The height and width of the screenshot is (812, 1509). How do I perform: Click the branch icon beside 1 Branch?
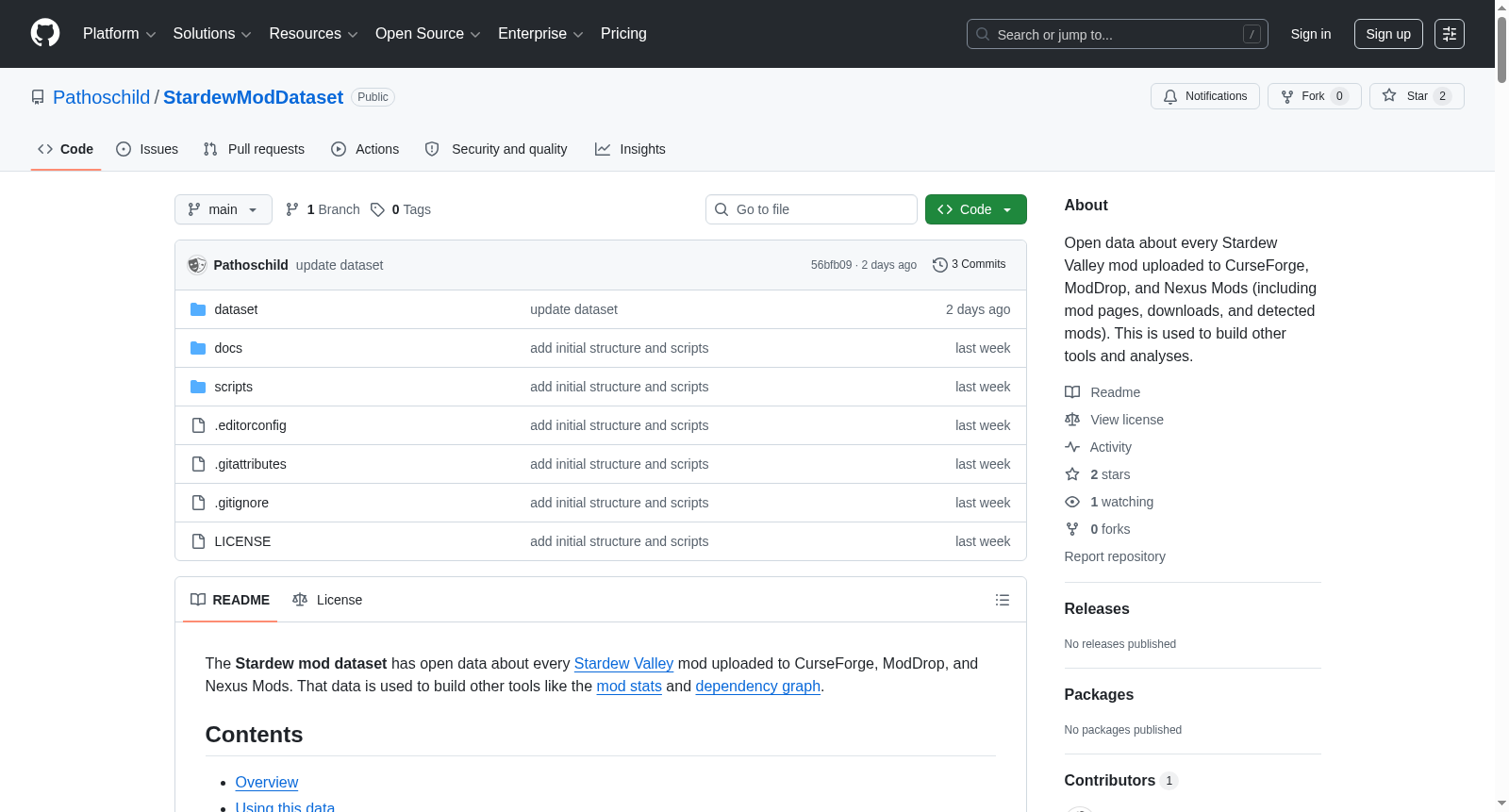[292, 209]
